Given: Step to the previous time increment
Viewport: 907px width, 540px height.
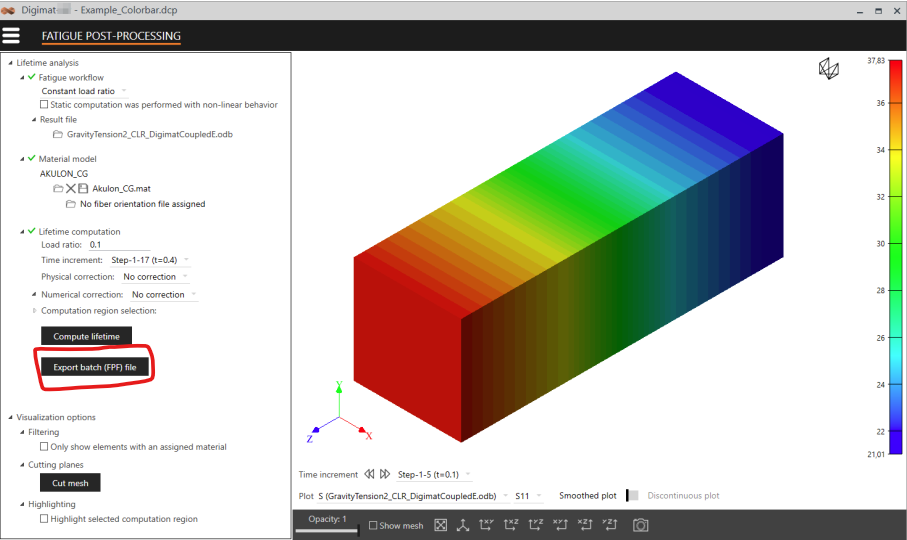Looking at the screenshot, I should (x=369, y=474).
